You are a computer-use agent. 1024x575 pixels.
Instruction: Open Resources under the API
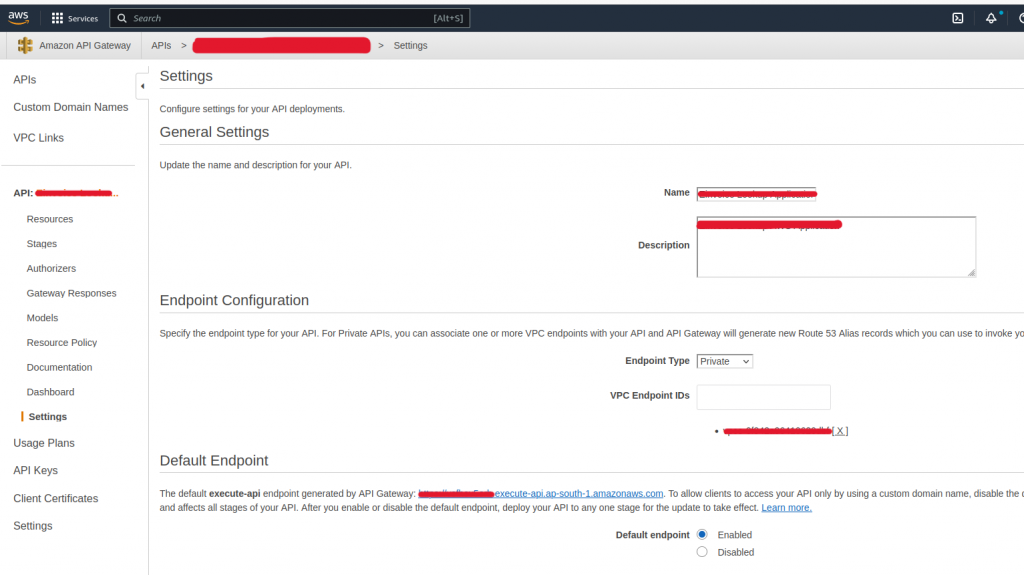(50, 219)
